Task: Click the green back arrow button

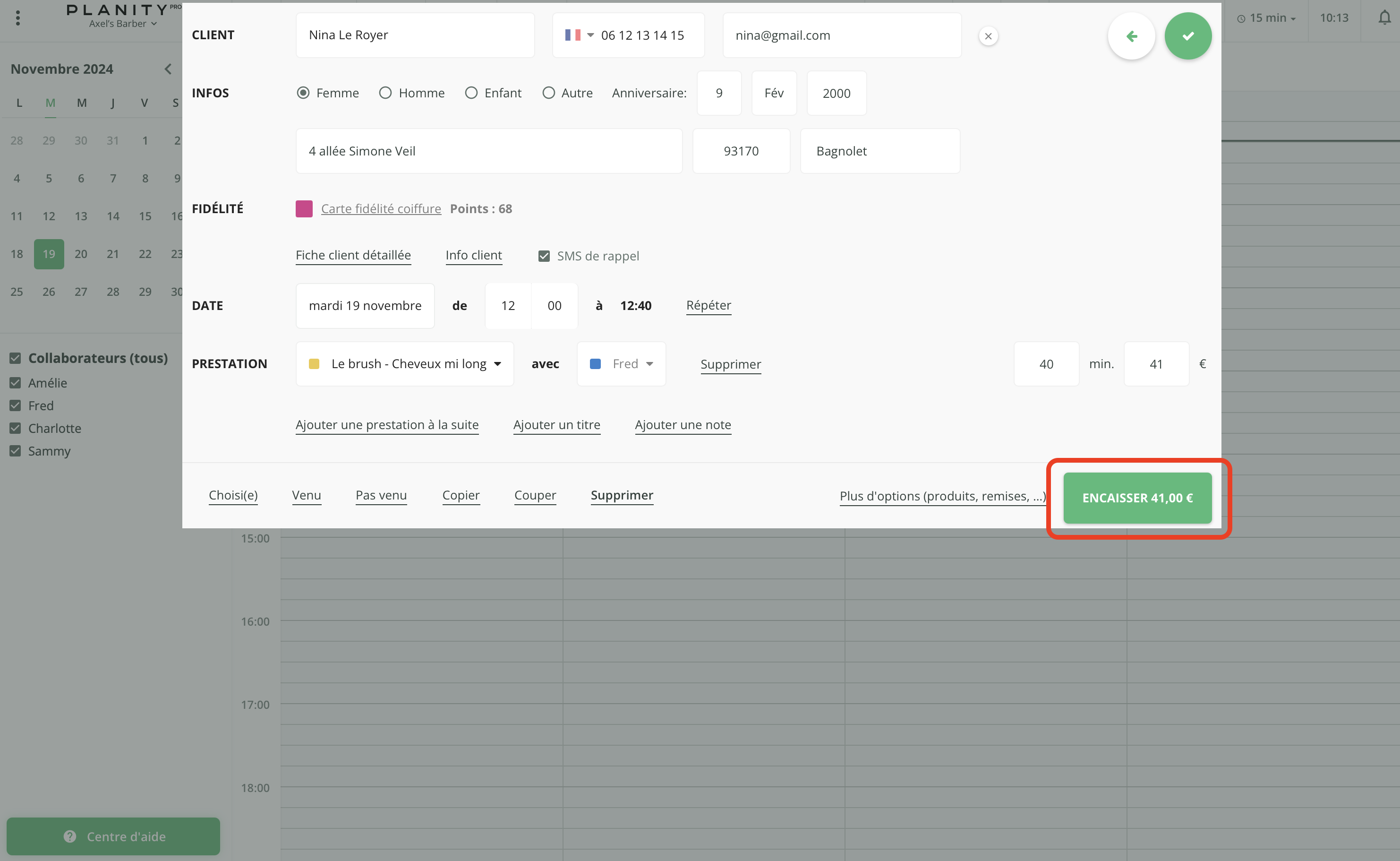Action: click(1131, 36)
